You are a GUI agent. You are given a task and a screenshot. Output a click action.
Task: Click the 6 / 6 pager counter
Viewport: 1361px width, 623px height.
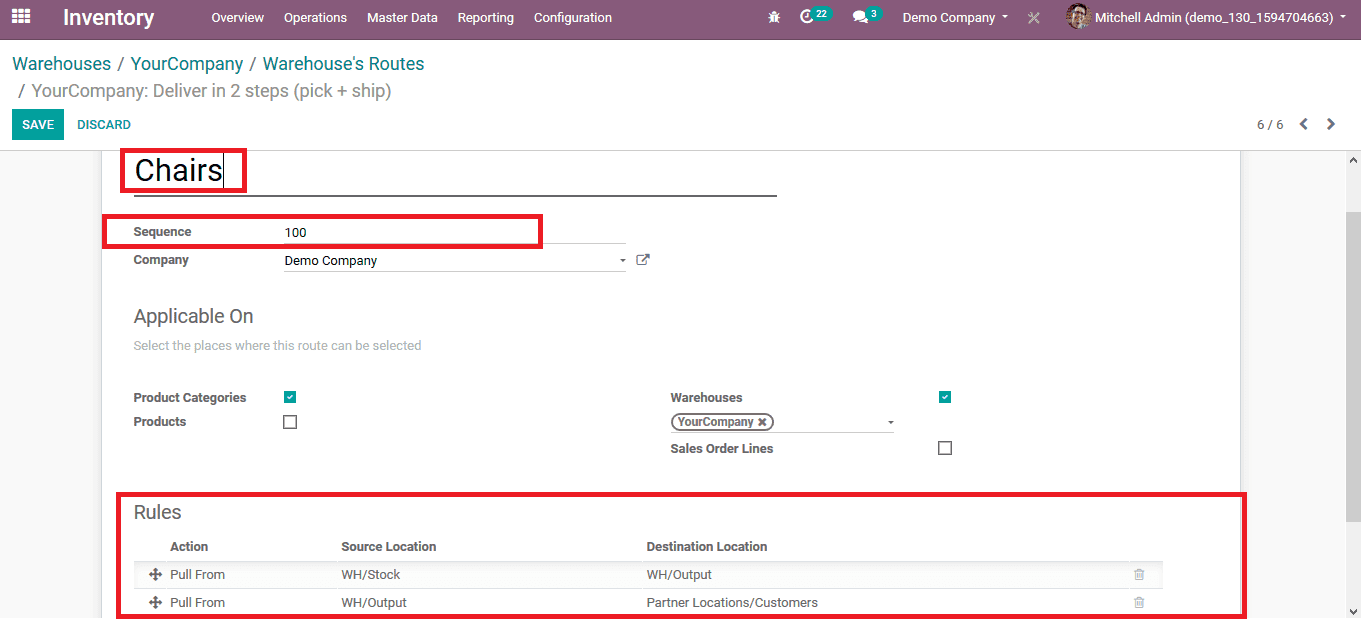pyautogui.click(x=1270, y=125)
